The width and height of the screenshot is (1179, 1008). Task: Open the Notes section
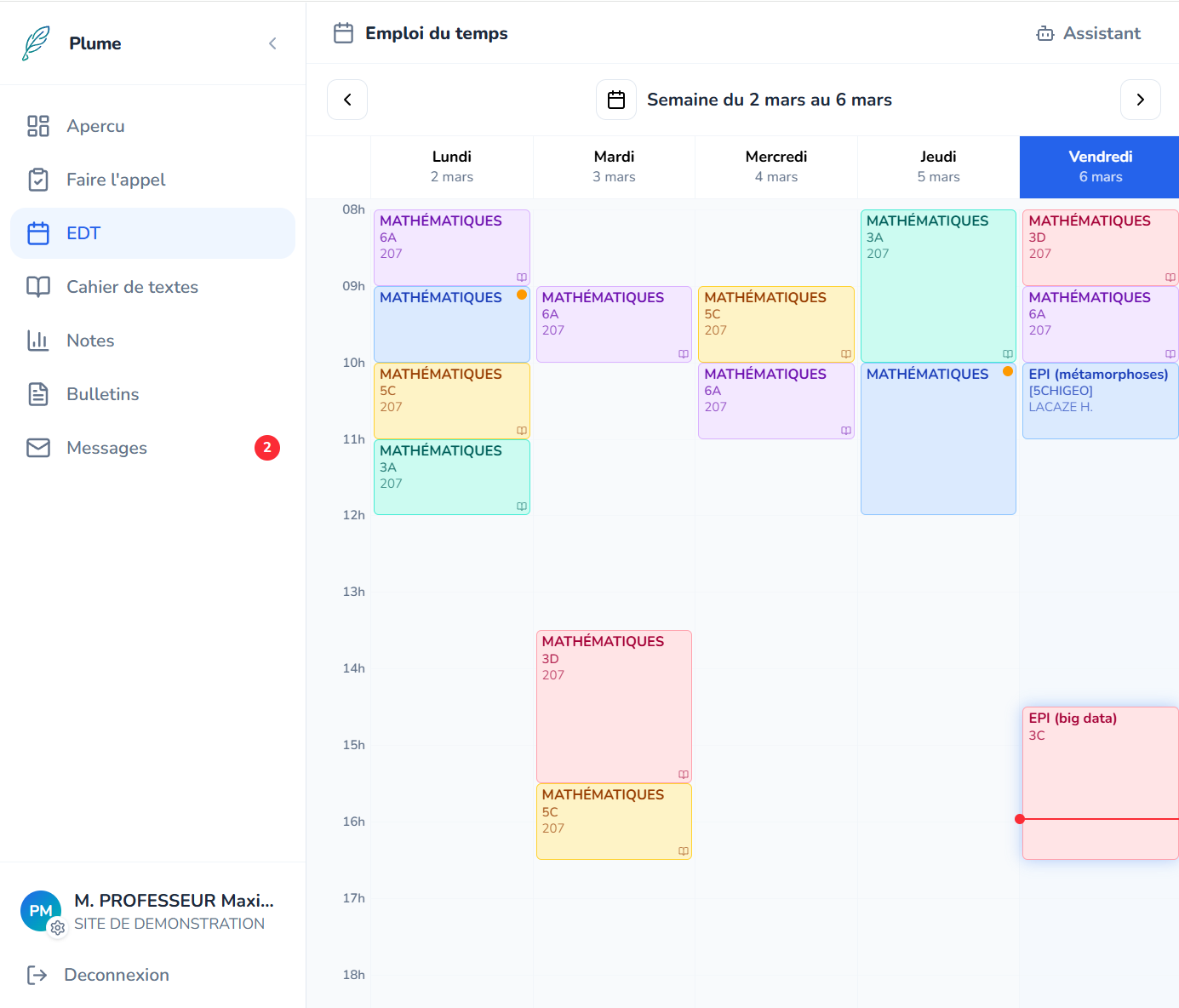90,341
